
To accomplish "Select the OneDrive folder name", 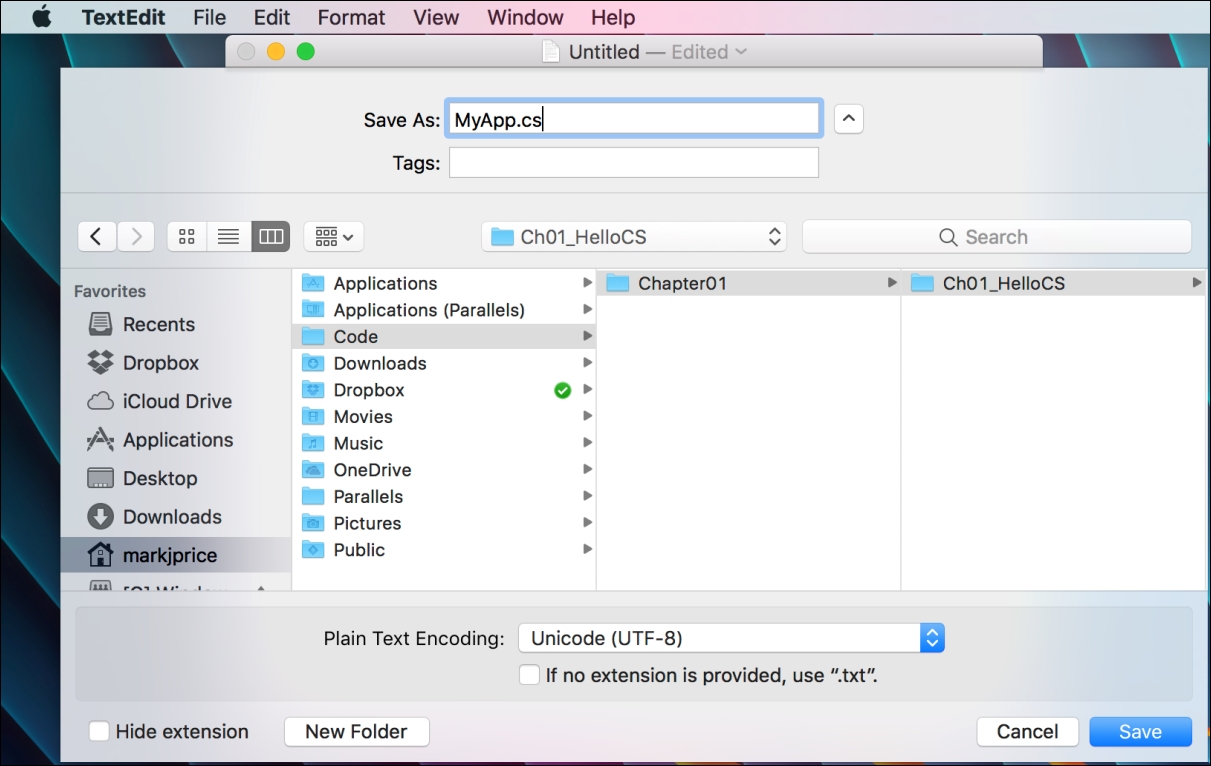I will [372, 470].
